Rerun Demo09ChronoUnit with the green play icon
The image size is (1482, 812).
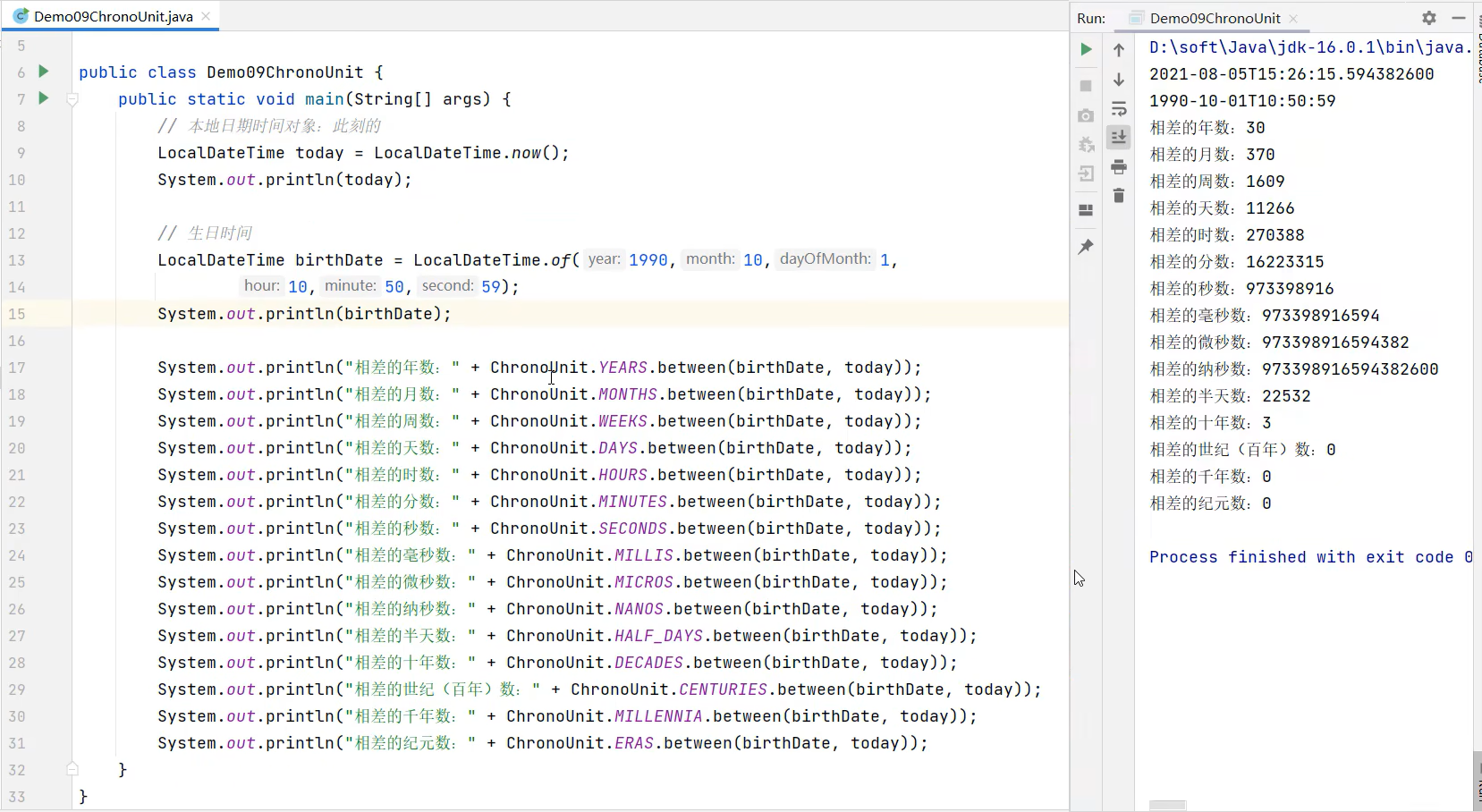coord(1086,49)
